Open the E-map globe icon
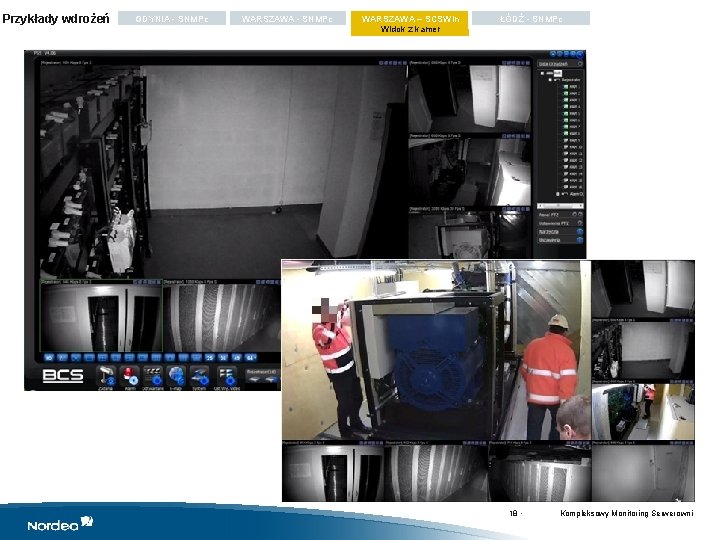Screen dimensions: 720x540 [x=176, y=376]
